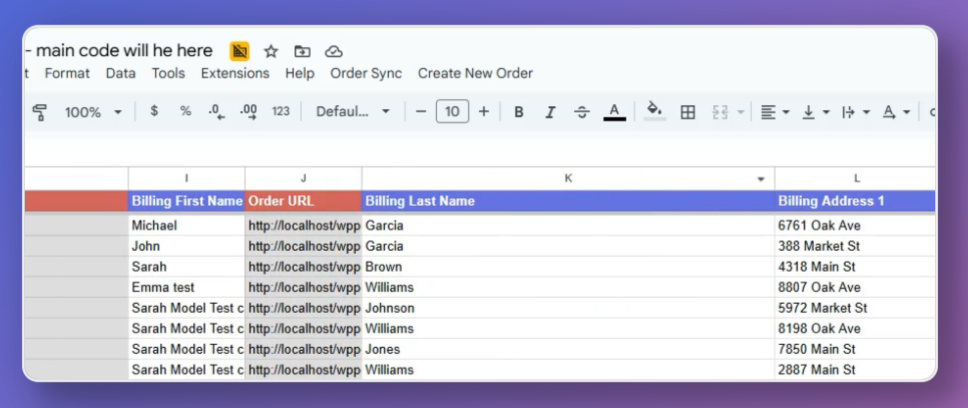The image size is (968, 408).
Task: Open the Create New Order menu
Action: [x=475, y=73]
